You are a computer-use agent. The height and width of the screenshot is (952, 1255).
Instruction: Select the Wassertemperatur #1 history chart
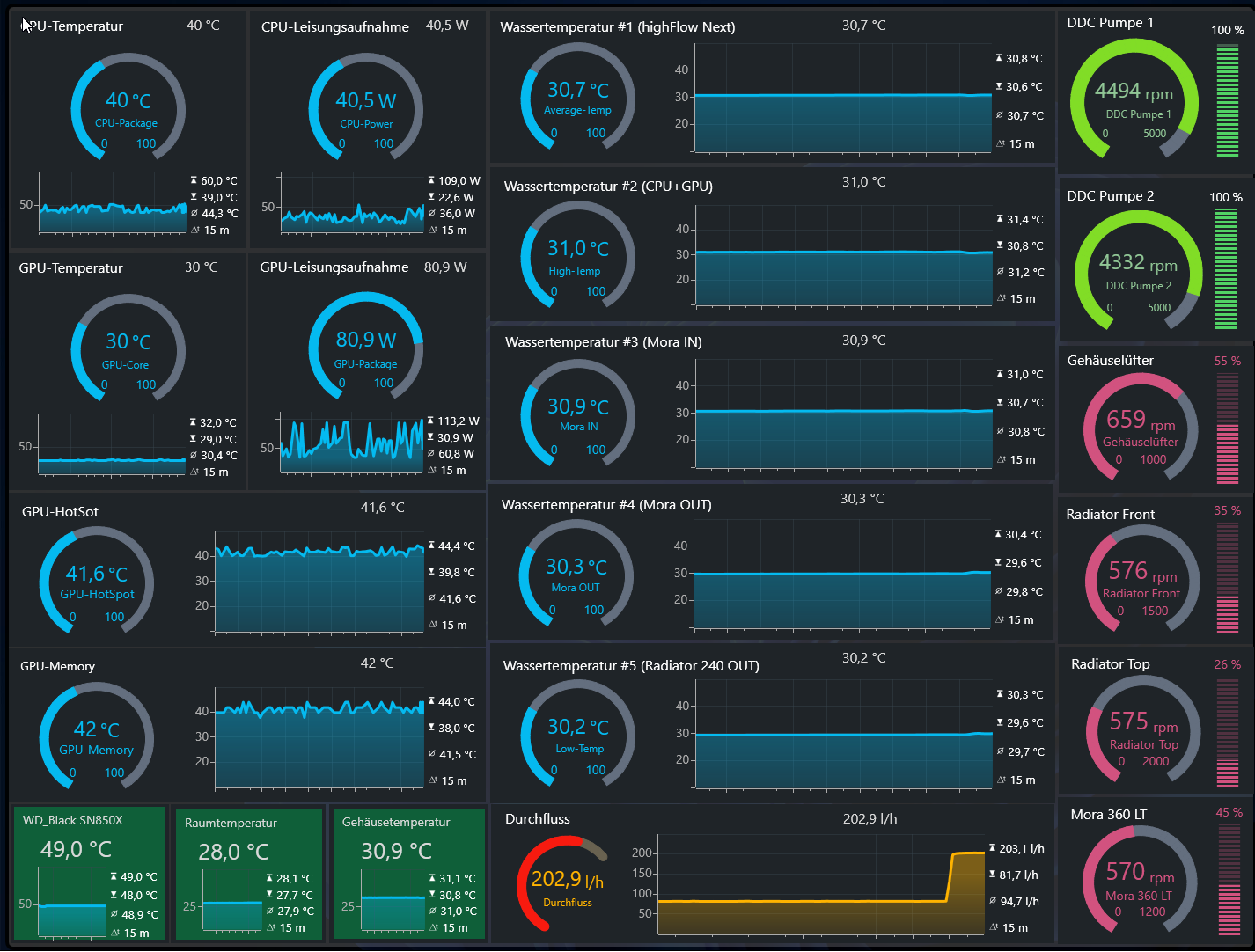[x=843, y=99]
